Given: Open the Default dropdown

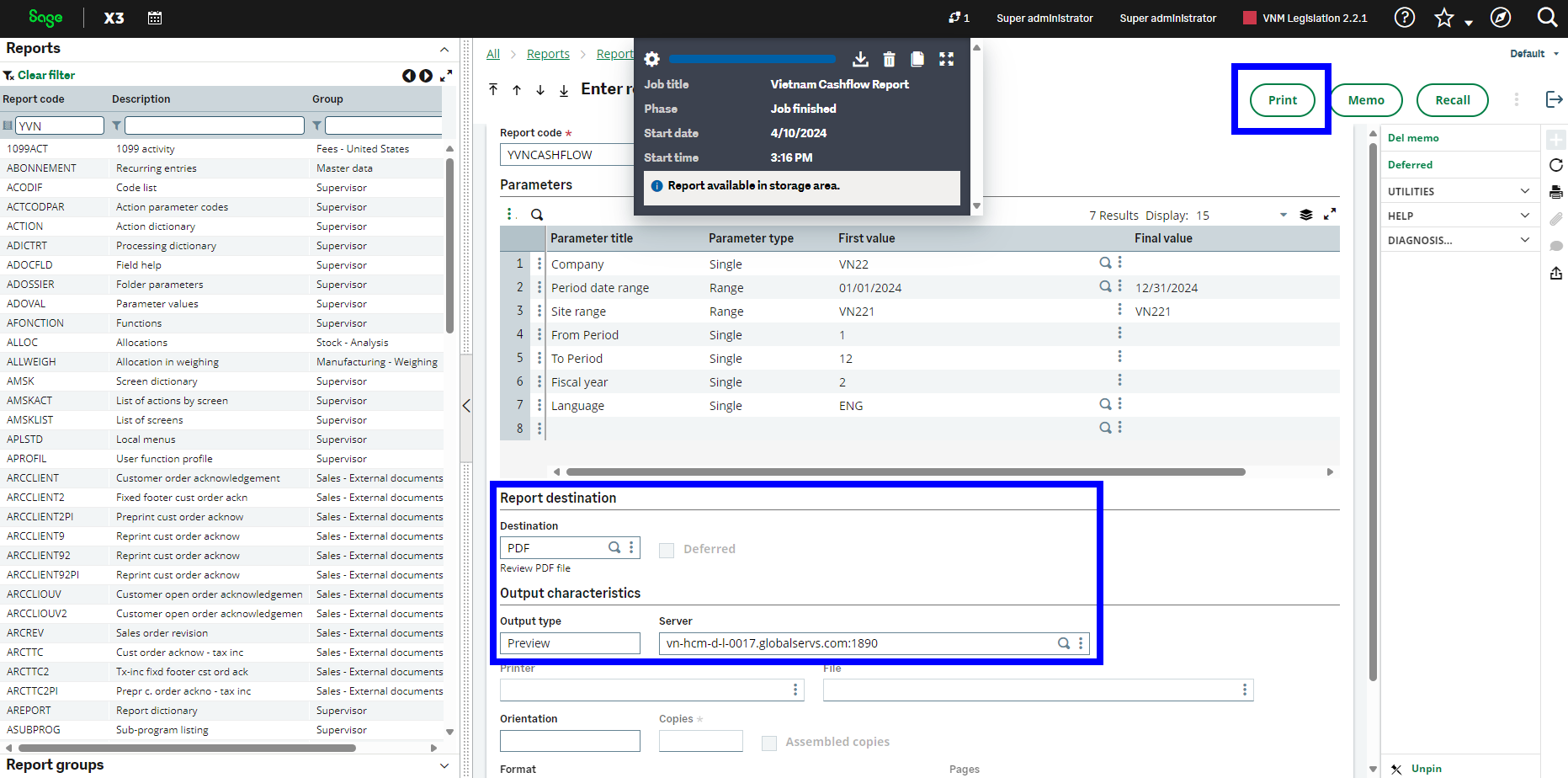Looking at the screenshot, I should tap(1533, 54).
